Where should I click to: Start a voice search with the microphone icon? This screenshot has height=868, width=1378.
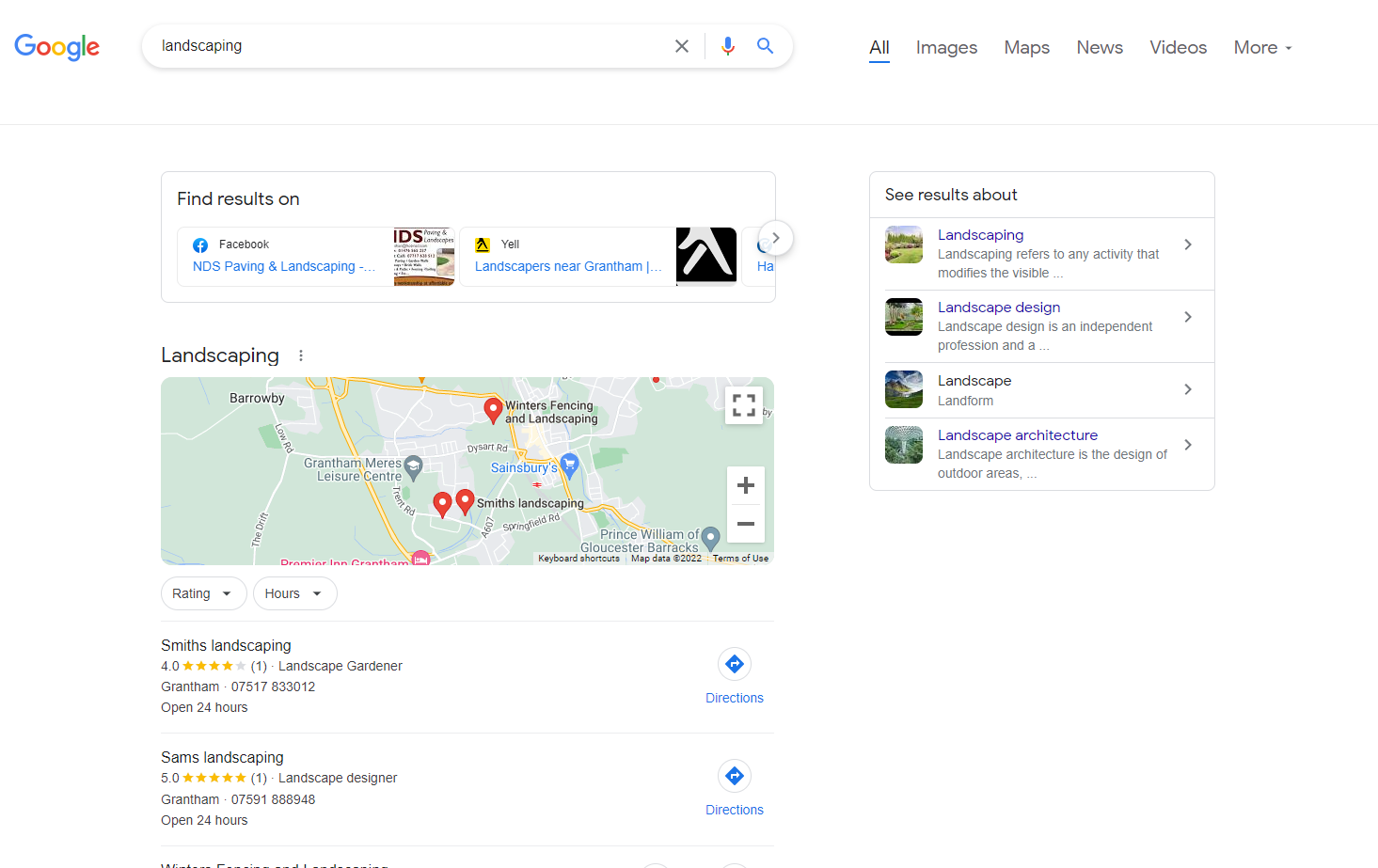click(x=727, y=45)
